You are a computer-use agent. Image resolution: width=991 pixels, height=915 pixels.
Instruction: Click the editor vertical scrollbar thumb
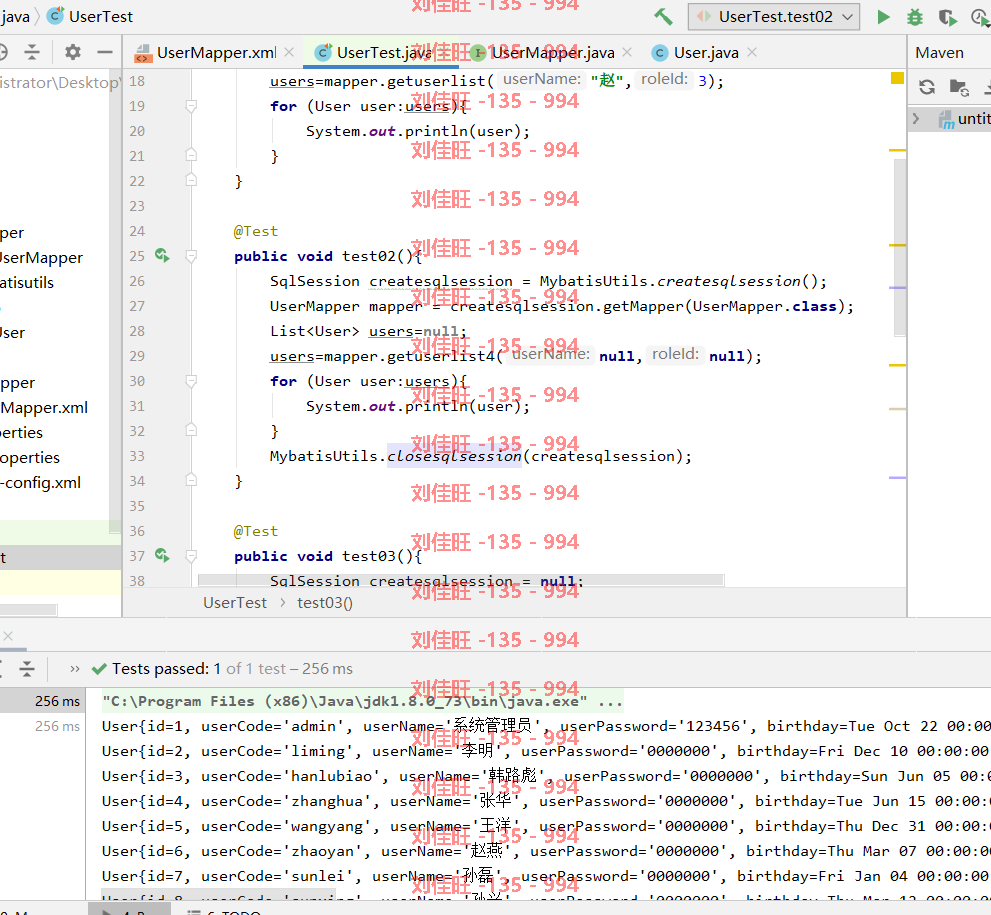point(901,247)
